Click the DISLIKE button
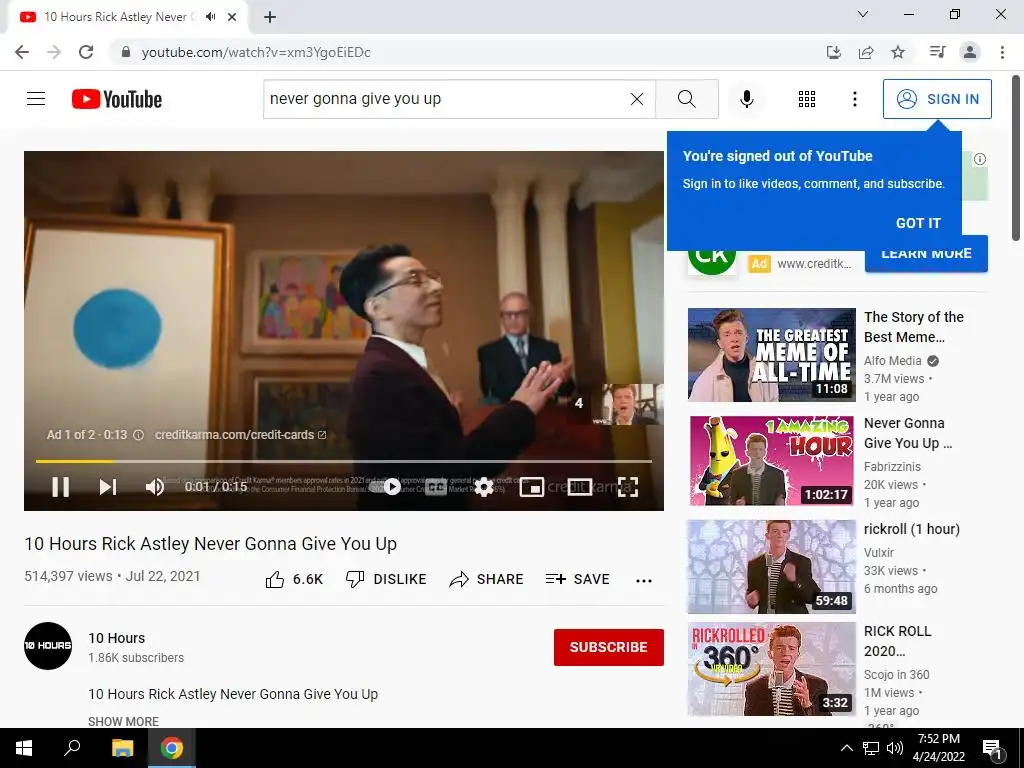 [386, 579]
